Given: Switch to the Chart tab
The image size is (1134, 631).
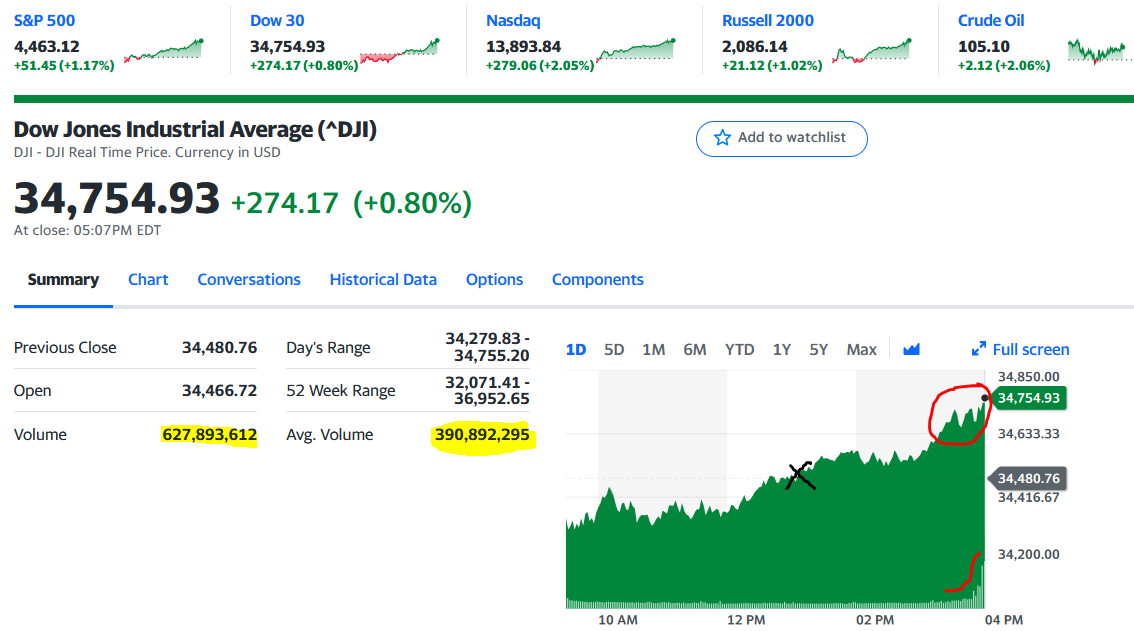Looking at the screenshot, I should click(x=148, y=280).
